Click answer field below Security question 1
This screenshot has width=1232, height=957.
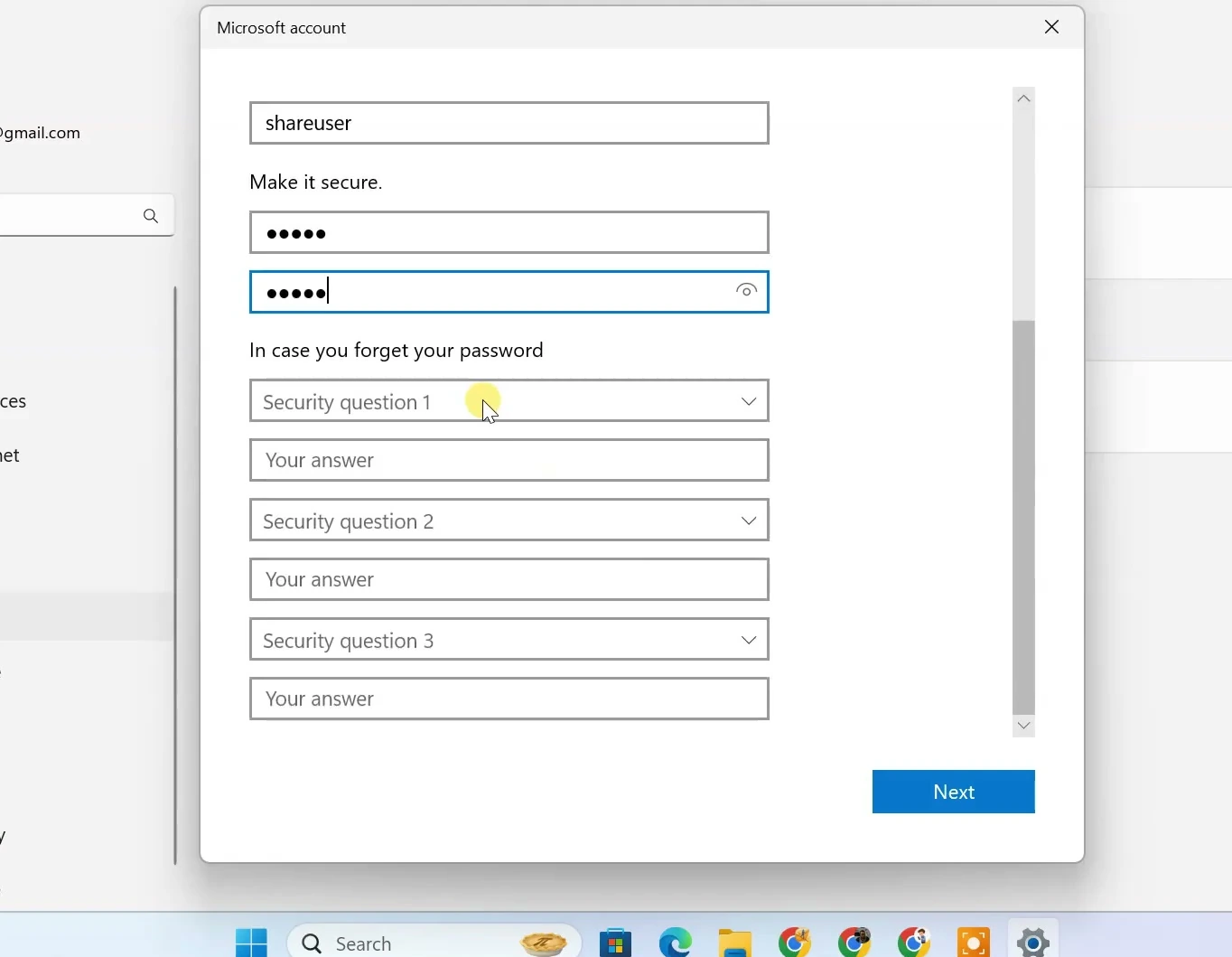pos(509,461)
